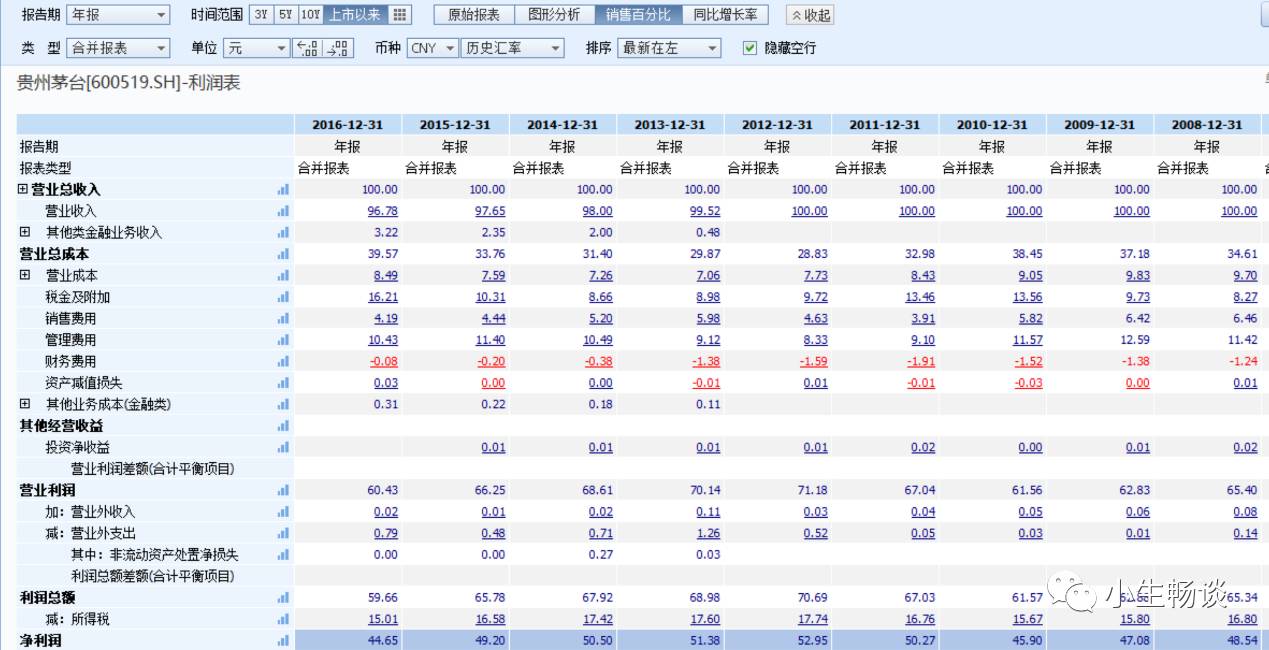Open chart icon for 管理费用 row
1269x650 pixels.
(283, 340)
